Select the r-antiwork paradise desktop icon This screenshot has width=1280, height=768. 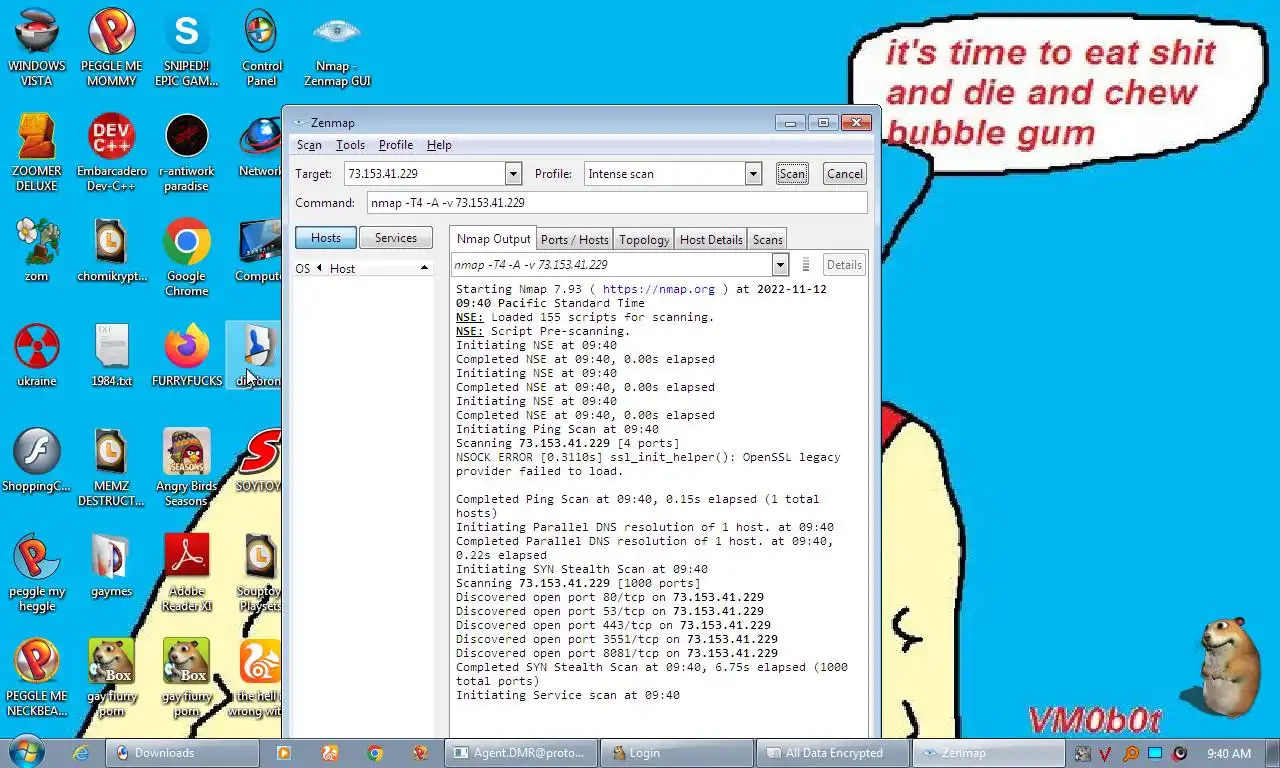[186, 152]
